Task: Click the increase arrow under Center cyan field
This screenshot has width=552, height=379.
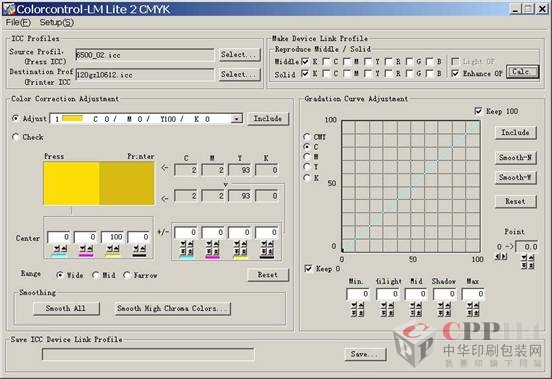Action: coord(64,249)
